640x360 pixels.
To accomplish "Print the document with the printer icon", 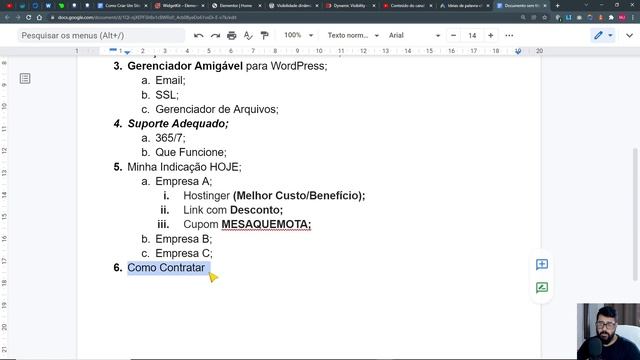I will click(231, 36).
